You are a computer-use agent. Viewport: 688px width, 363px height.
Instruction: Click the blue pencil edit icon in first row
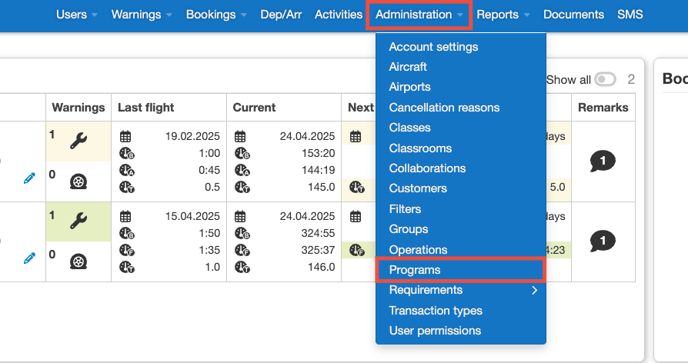coord(29,178)
